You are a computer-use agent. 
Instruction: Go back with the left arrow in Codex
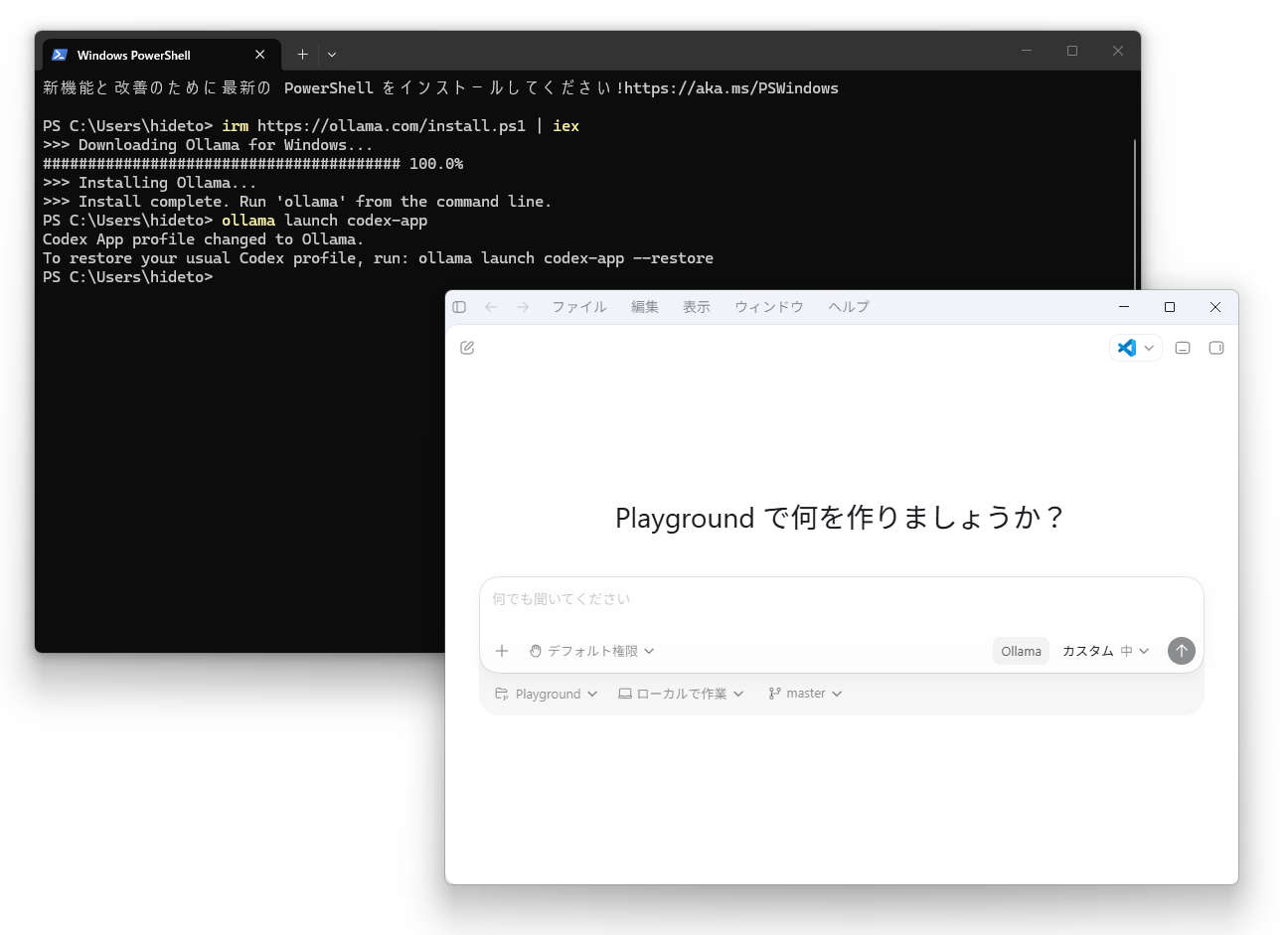coord(491,307)
